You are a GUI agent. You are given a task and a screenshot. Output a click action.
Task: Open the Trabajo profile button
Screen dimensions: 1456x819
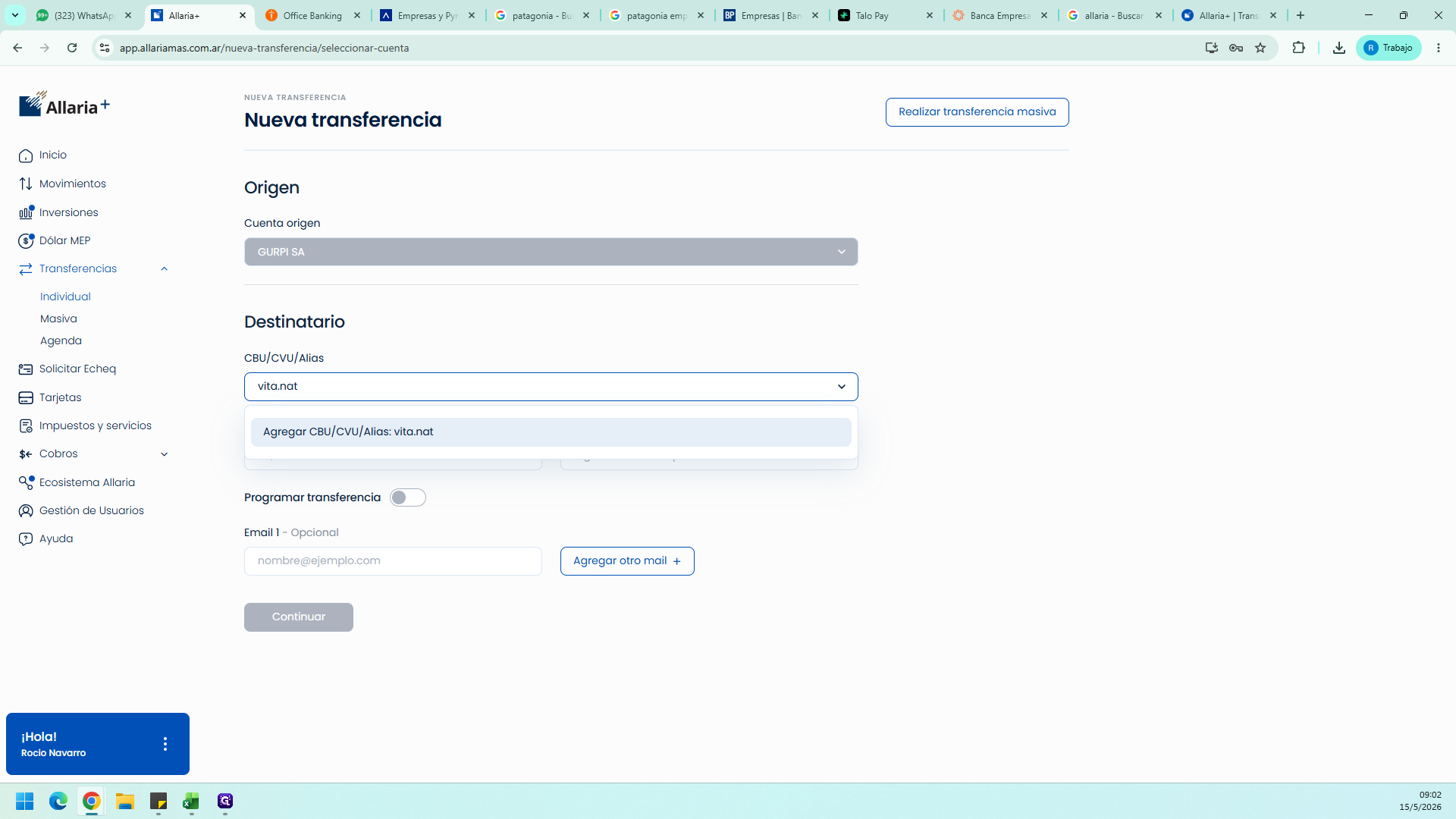1389,48
